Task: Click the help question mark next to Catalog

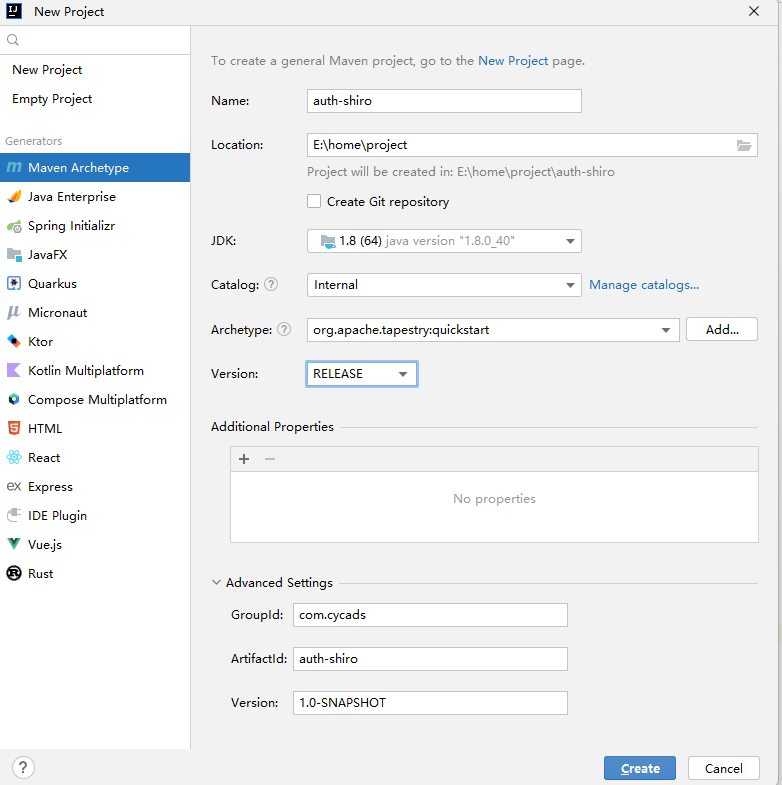Action: coord(271,285)
